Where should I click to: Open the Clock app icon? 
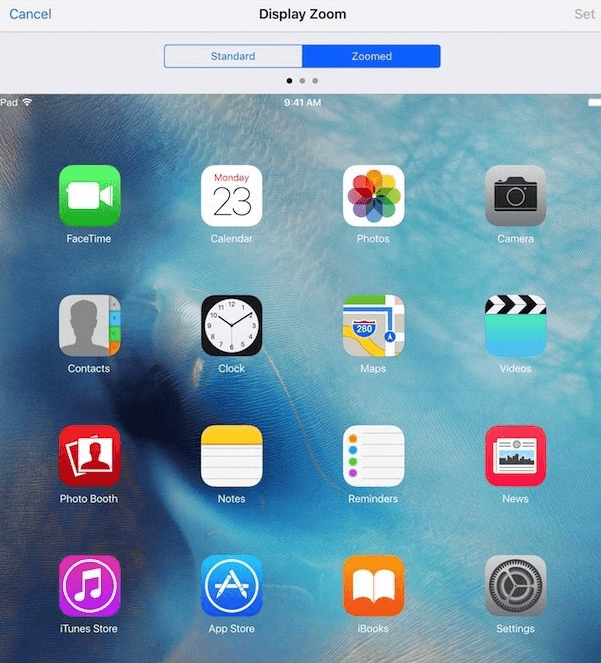[x=231, y=326]
